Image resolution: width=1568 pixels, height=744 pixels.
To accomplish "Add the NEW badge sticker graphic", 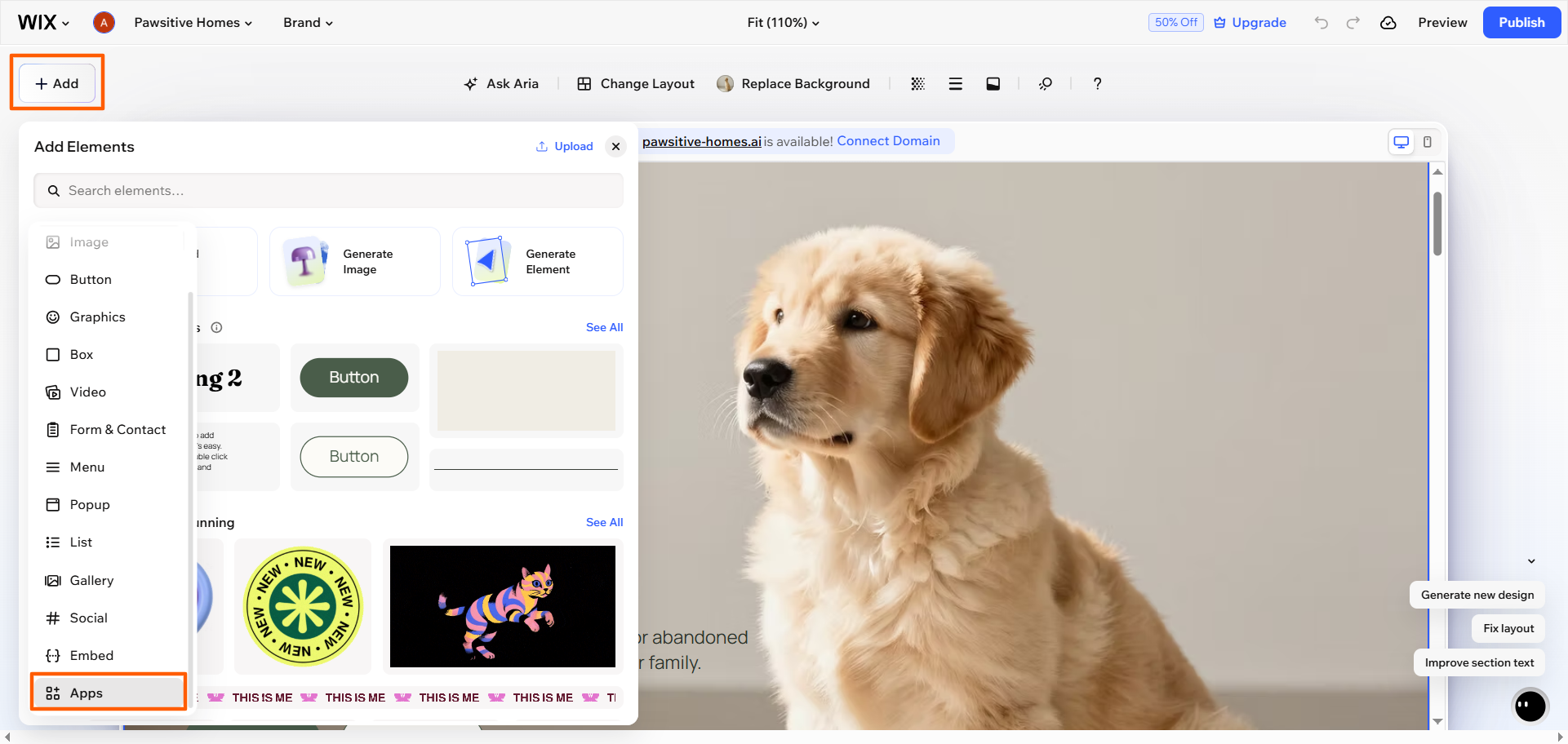I will pos(303,606).
